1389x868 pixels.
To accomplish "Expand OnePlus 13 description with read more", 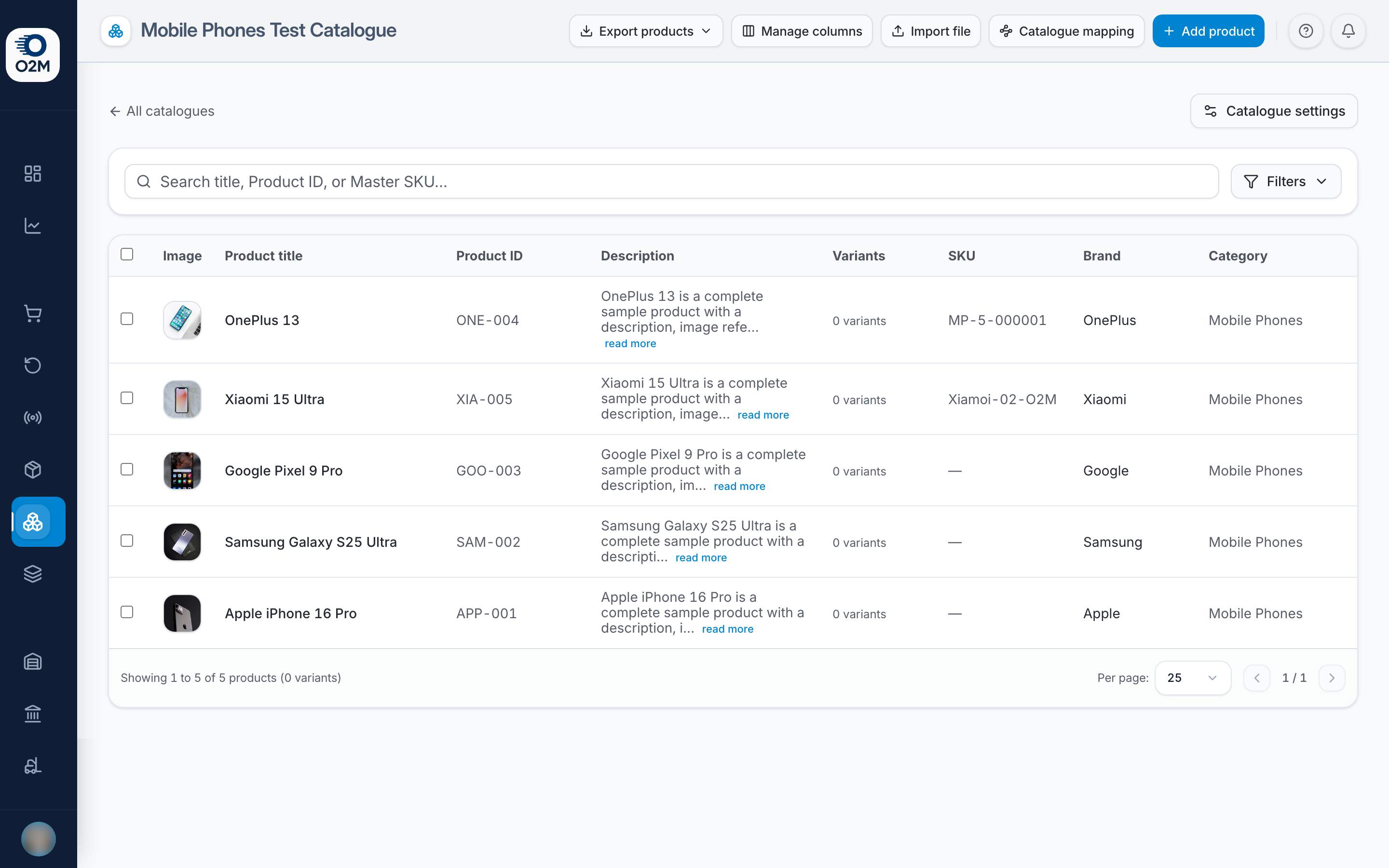I will point(630,343).
